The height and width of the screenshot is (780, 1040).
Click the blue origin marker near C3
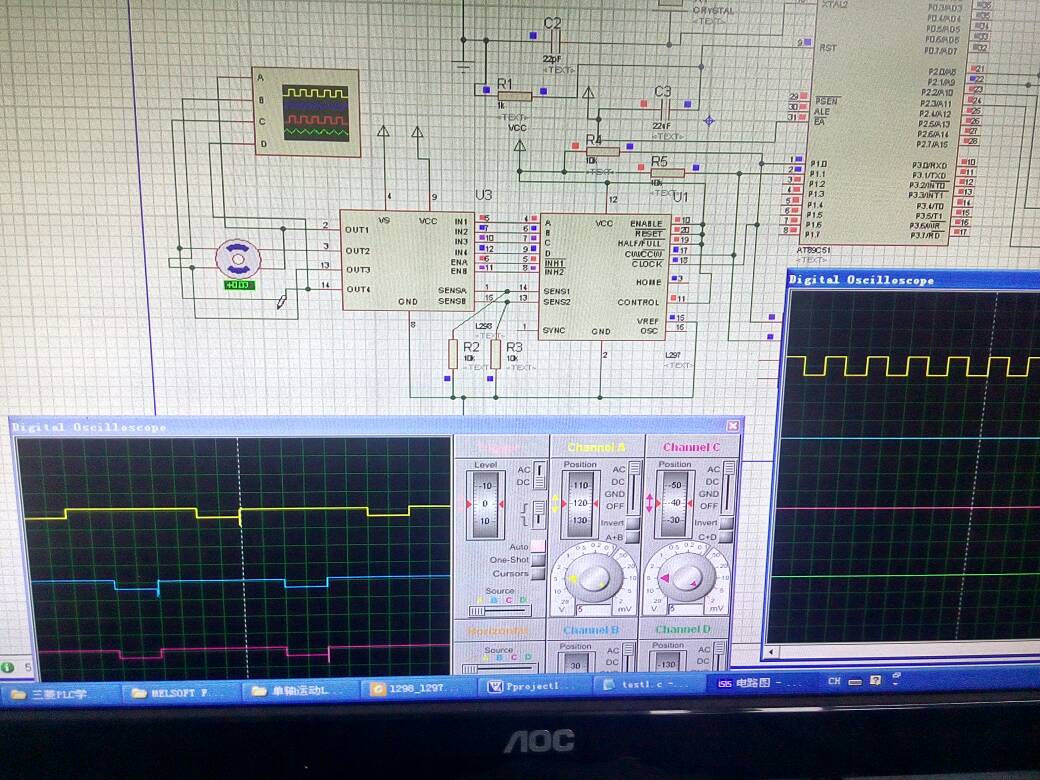click(709, 121)
